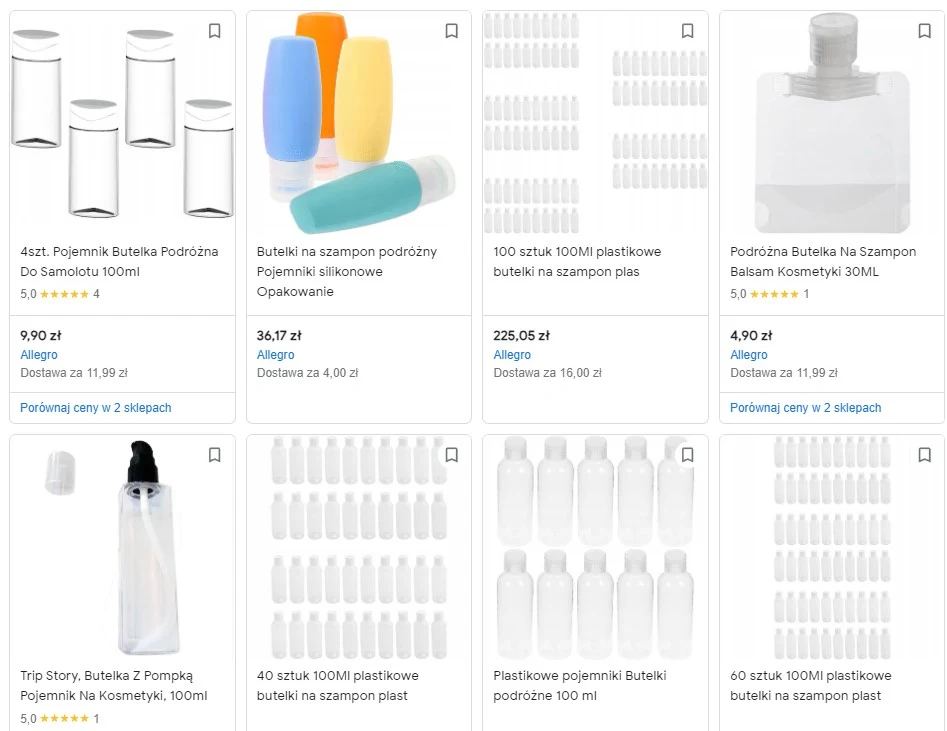947x731 pixels.
Task: Bookmark the Trip Story pump bottle
Action: coord(214,455)
